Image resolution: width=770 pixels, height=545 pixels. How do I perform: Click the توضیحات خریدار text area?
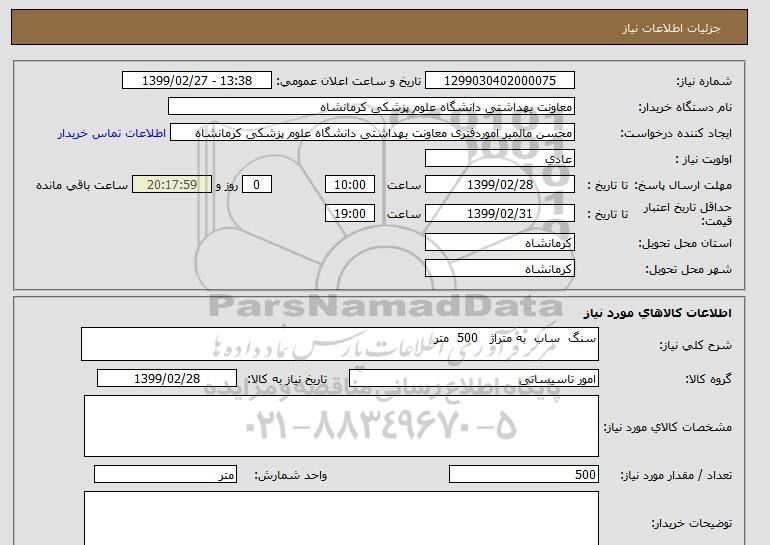pyautogui.click(x=341, y=518)
